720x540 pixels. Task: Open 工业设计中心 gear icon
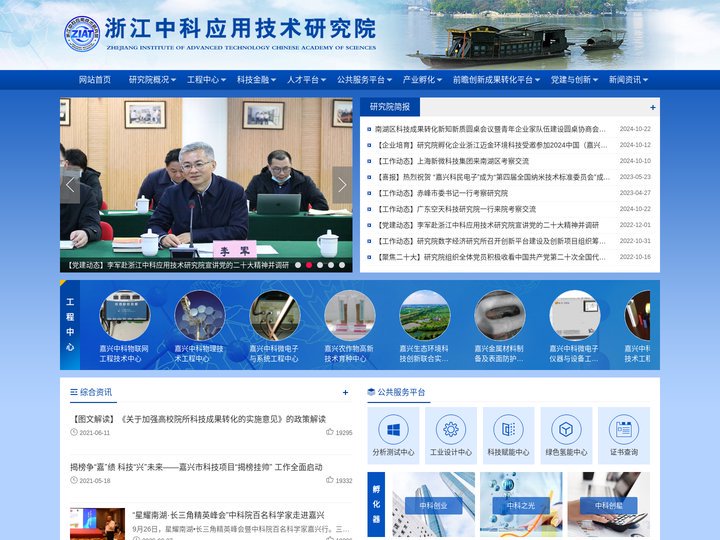pos(450,429)
